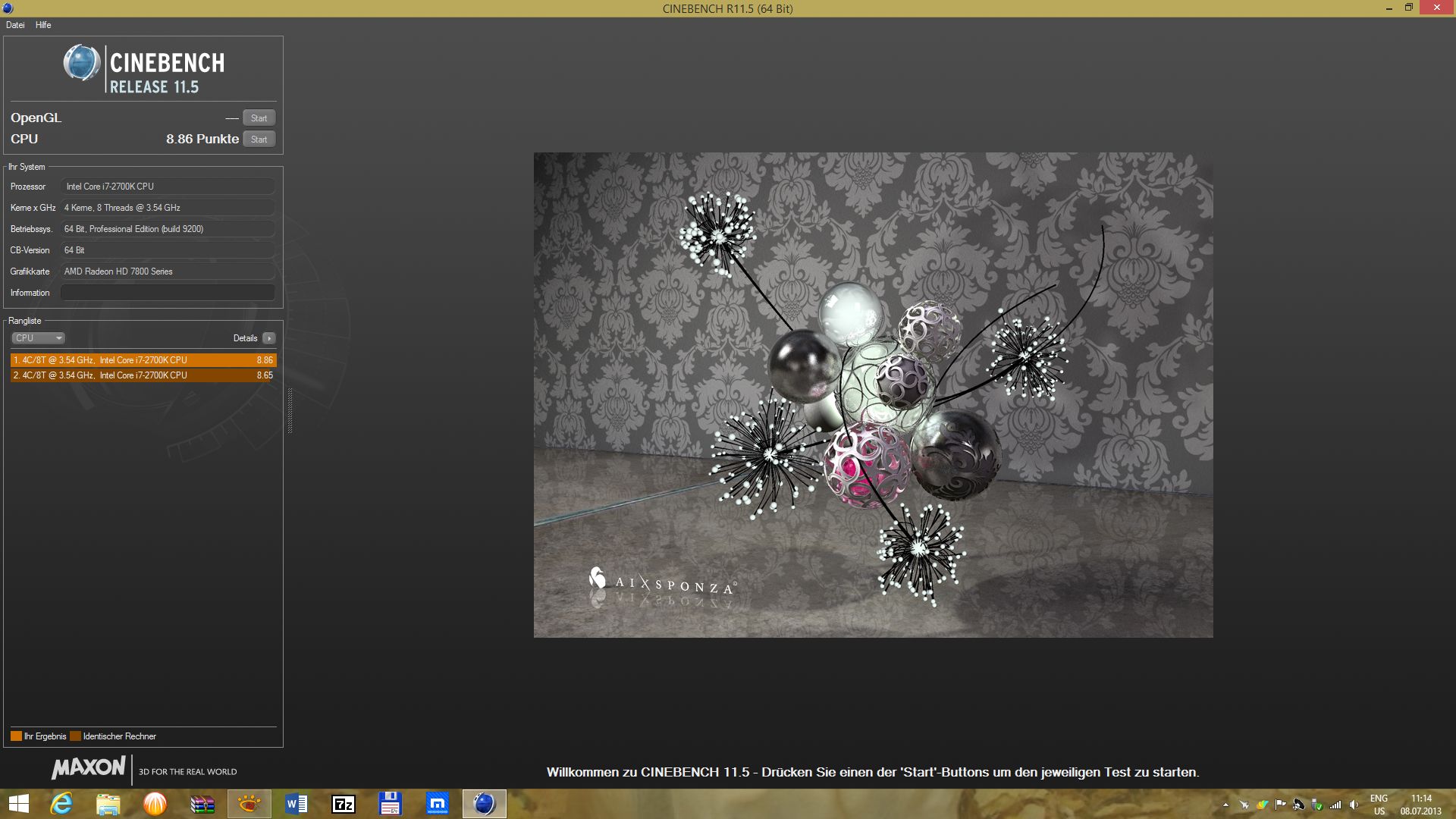The width and height of the screenshot is (1456, 819).
Task: Click the volume speaker tray icon
Action: pyautogui.click(x=1354, y=805)
